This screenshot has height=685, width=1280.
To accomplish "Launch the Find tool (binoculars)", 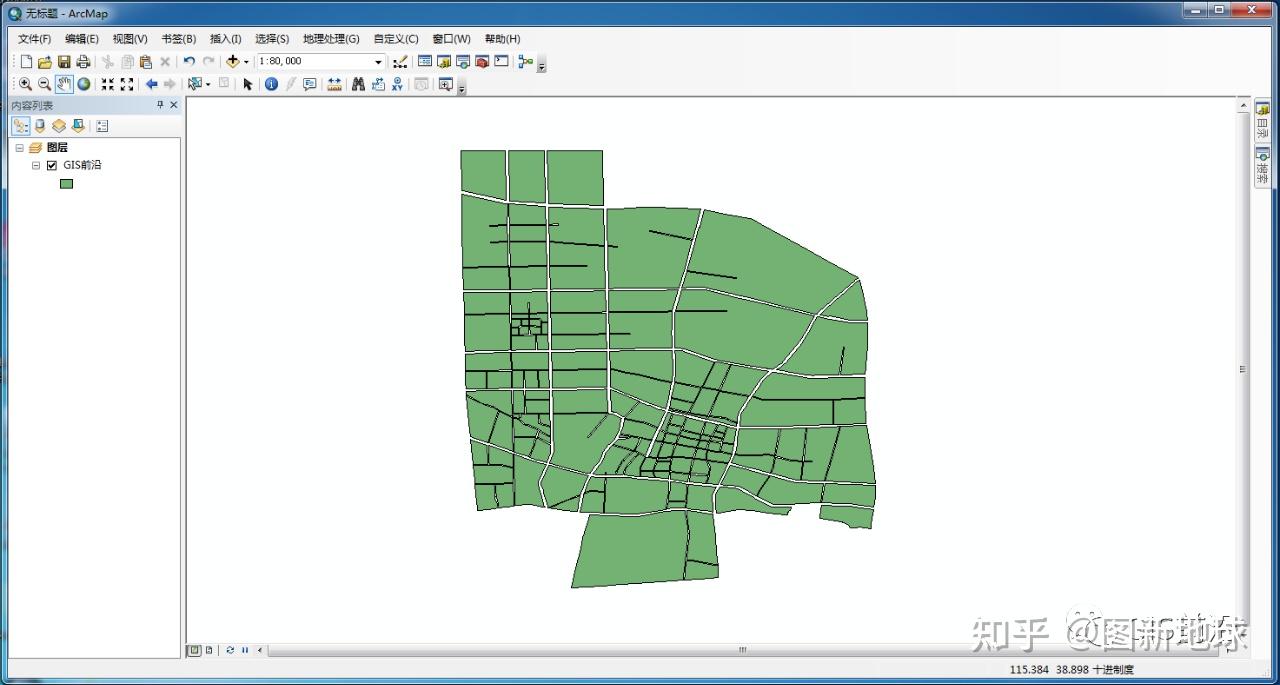I will pos(358,84).
